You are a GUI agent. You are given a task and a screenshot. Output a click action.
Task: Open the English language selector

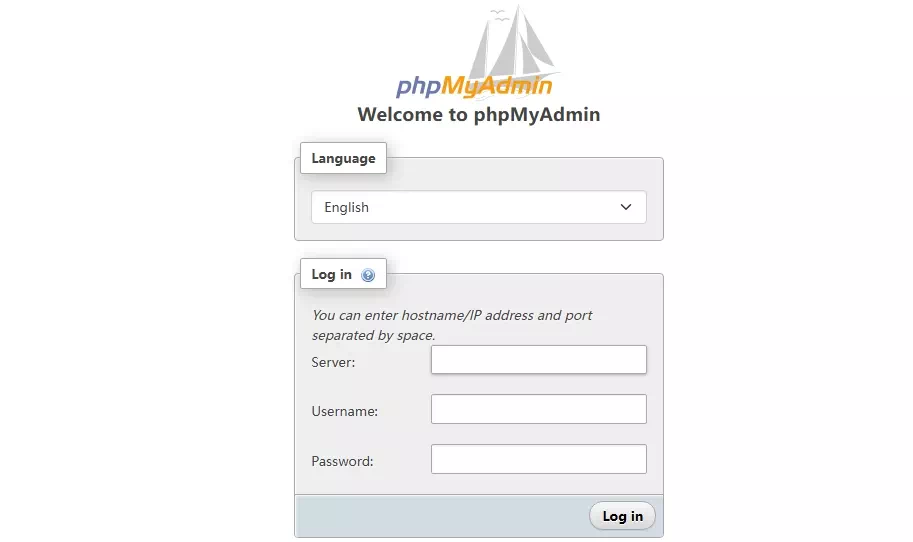[478, 207]
